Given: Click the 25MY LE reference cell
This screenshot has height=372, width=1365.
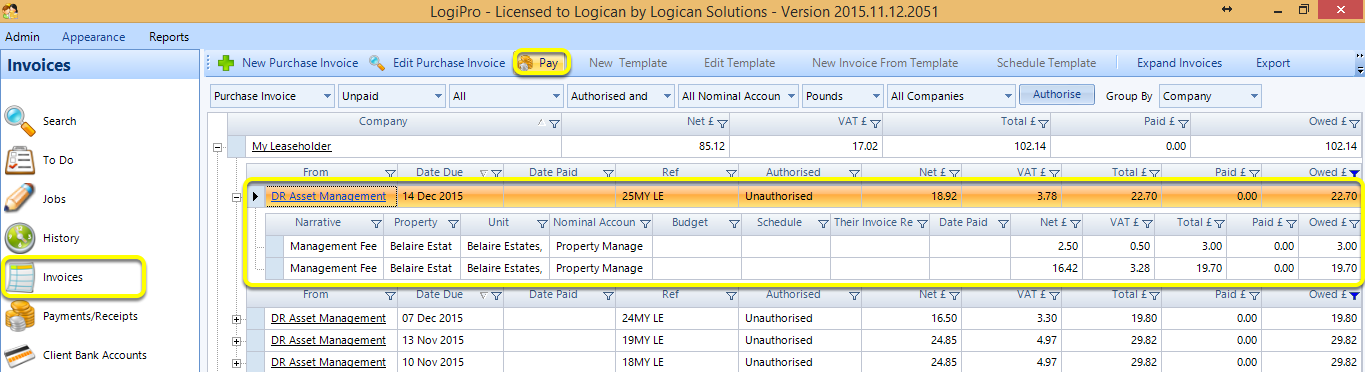Looking at the screenshot, I should (x=677, y=196).
